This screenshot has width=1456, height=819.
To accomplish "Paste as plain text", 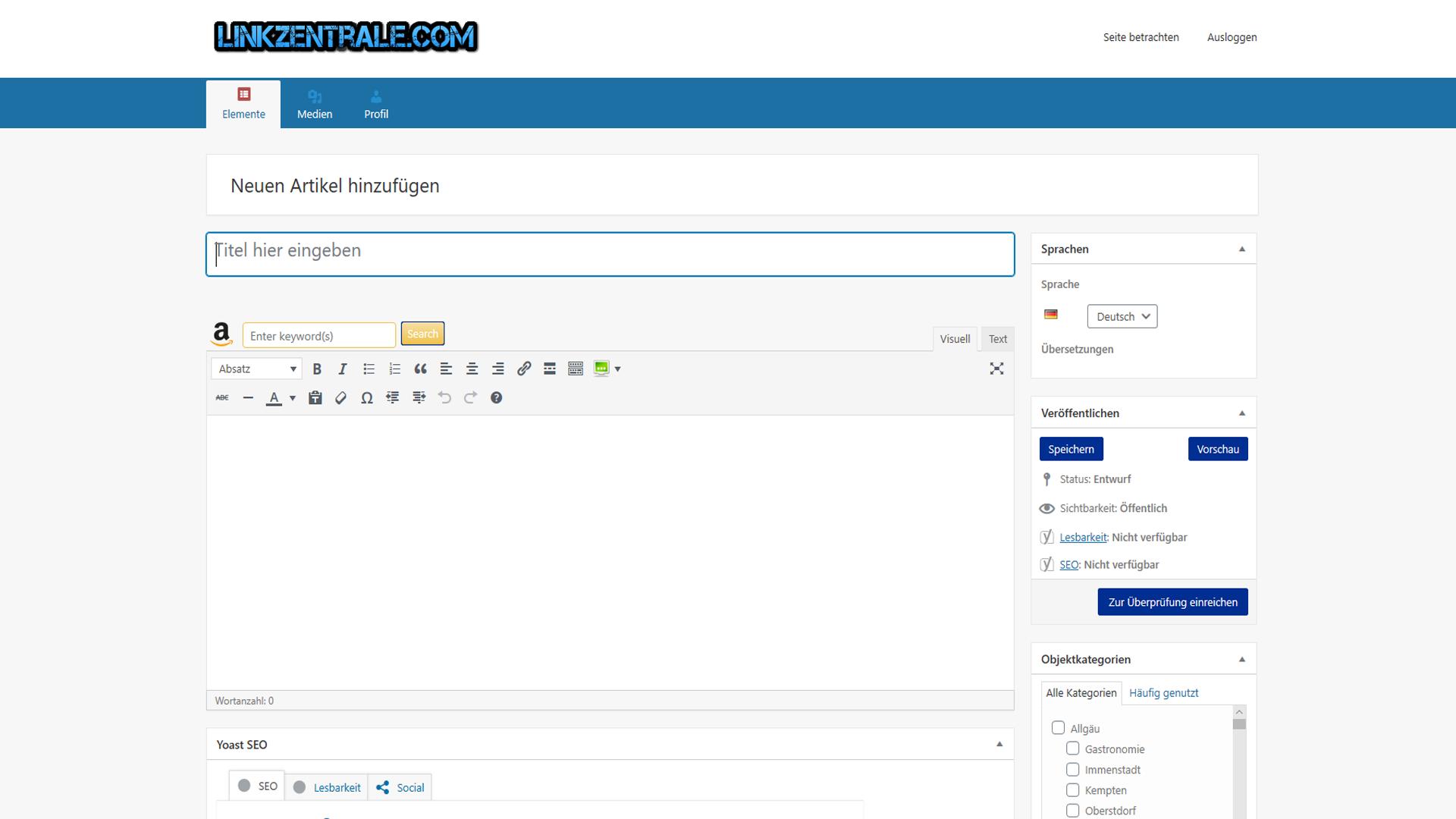I will pos(315,397).
